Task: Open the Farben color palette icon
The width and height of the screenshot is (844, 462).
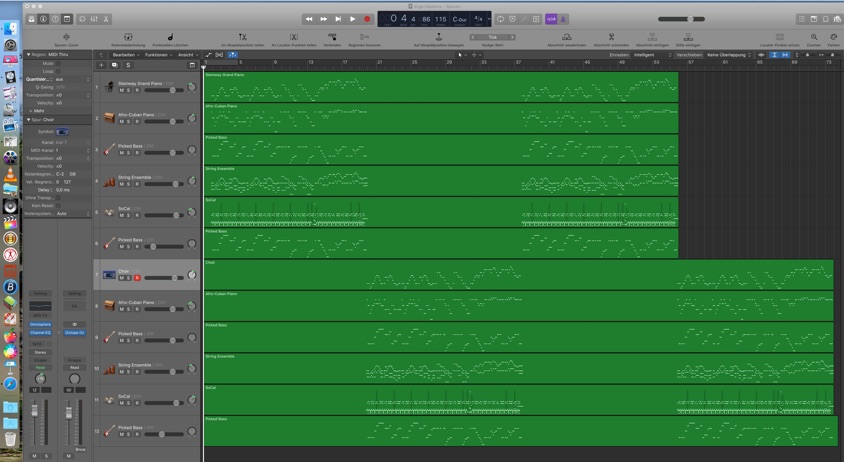Action: 833,37
